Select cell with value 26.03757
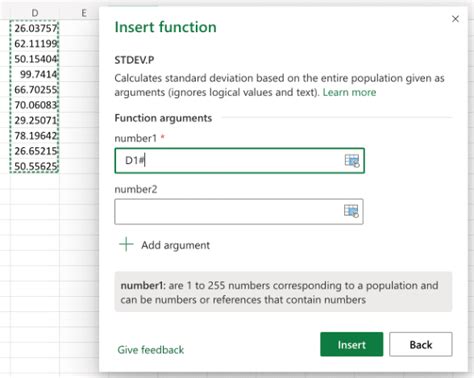The height and width of the screenshot is (378, 474). [x=35, y=28]
